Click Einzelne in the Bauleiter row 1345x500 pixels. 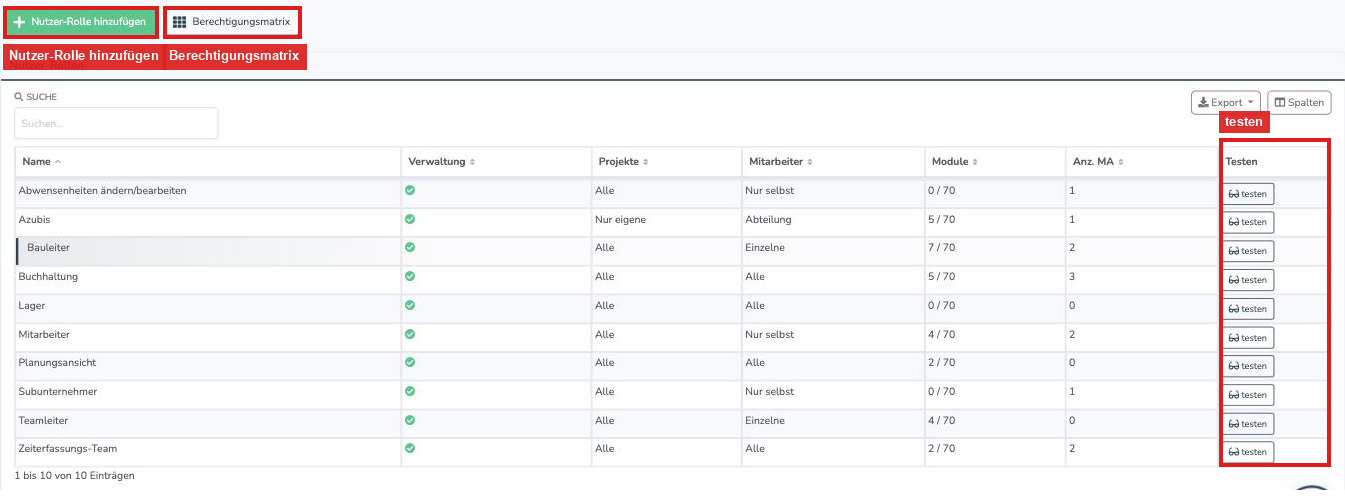pos(765,248)
